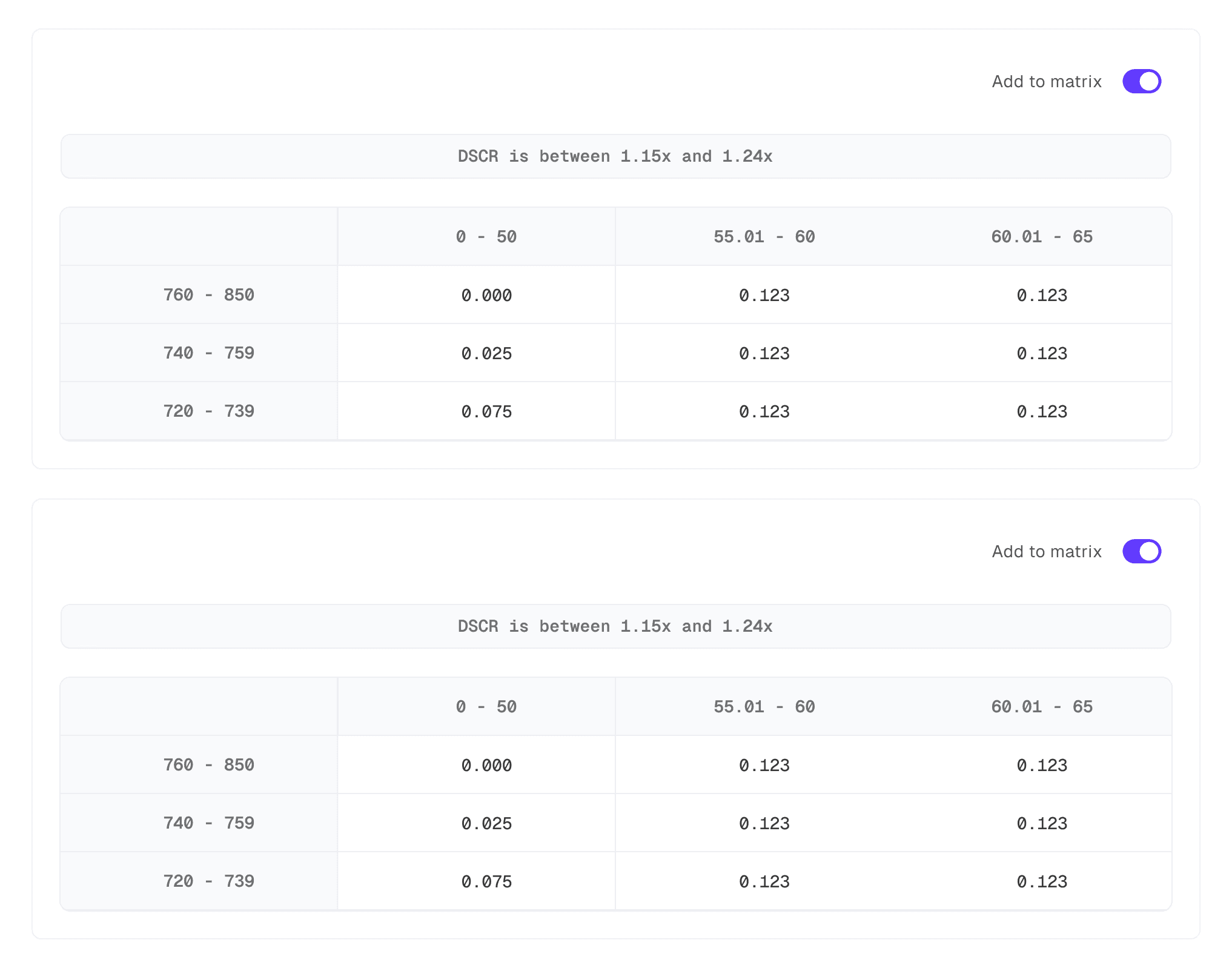The width and height of the screenshot is (1232, 954).
Task: Edit the 0.025 cell in lower table
Action: [x=476, y=823]
